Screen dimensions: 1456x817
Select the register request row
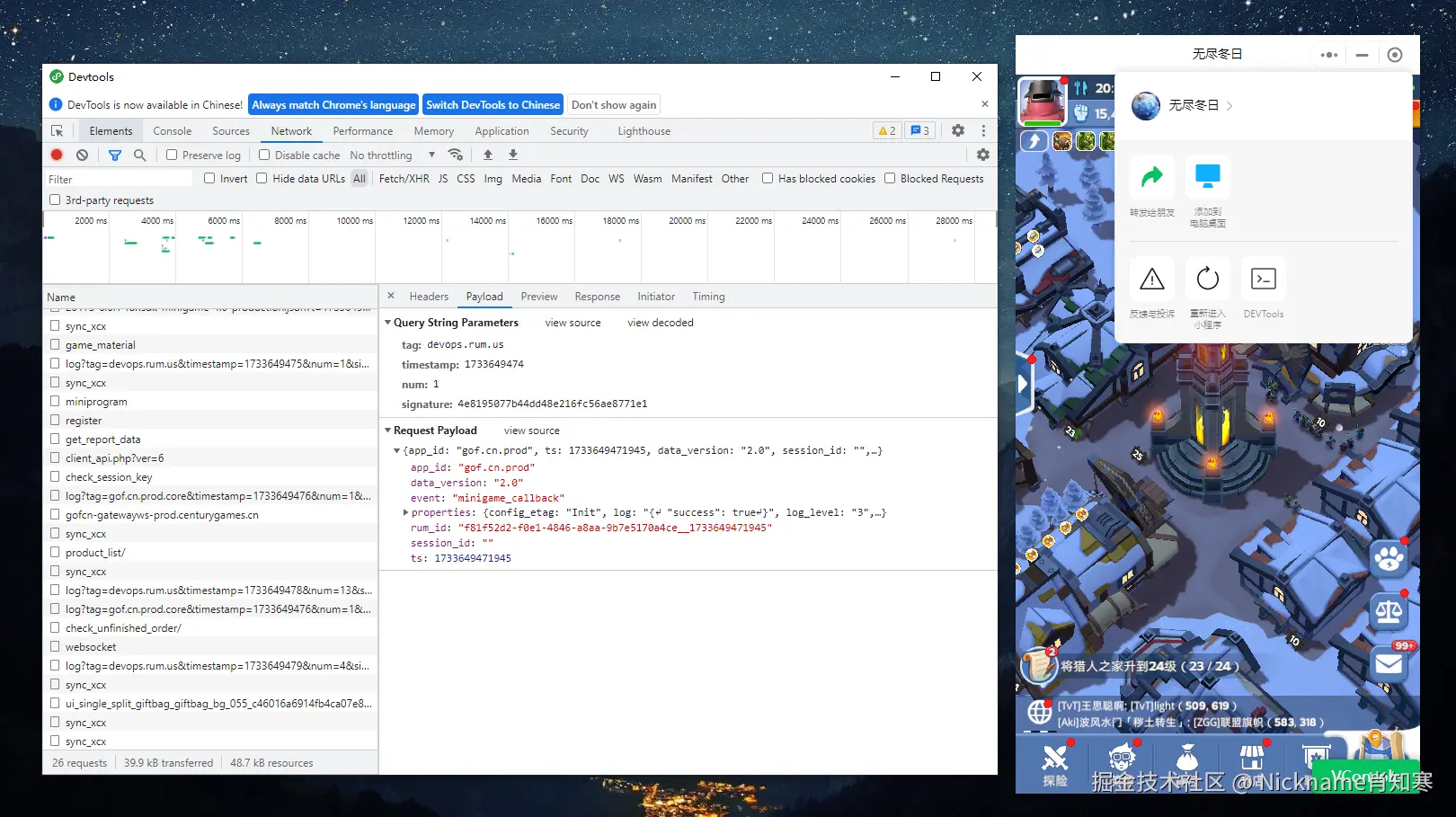pos(210,421)
